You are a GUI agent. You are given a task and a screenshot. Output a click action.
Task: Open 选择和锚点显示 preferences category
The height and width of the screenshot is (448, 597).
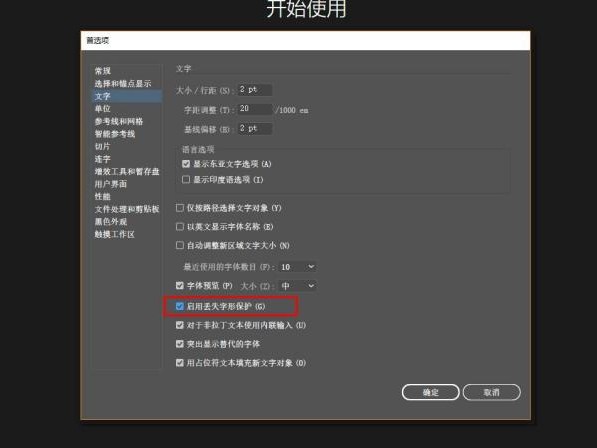click(123, 84)
